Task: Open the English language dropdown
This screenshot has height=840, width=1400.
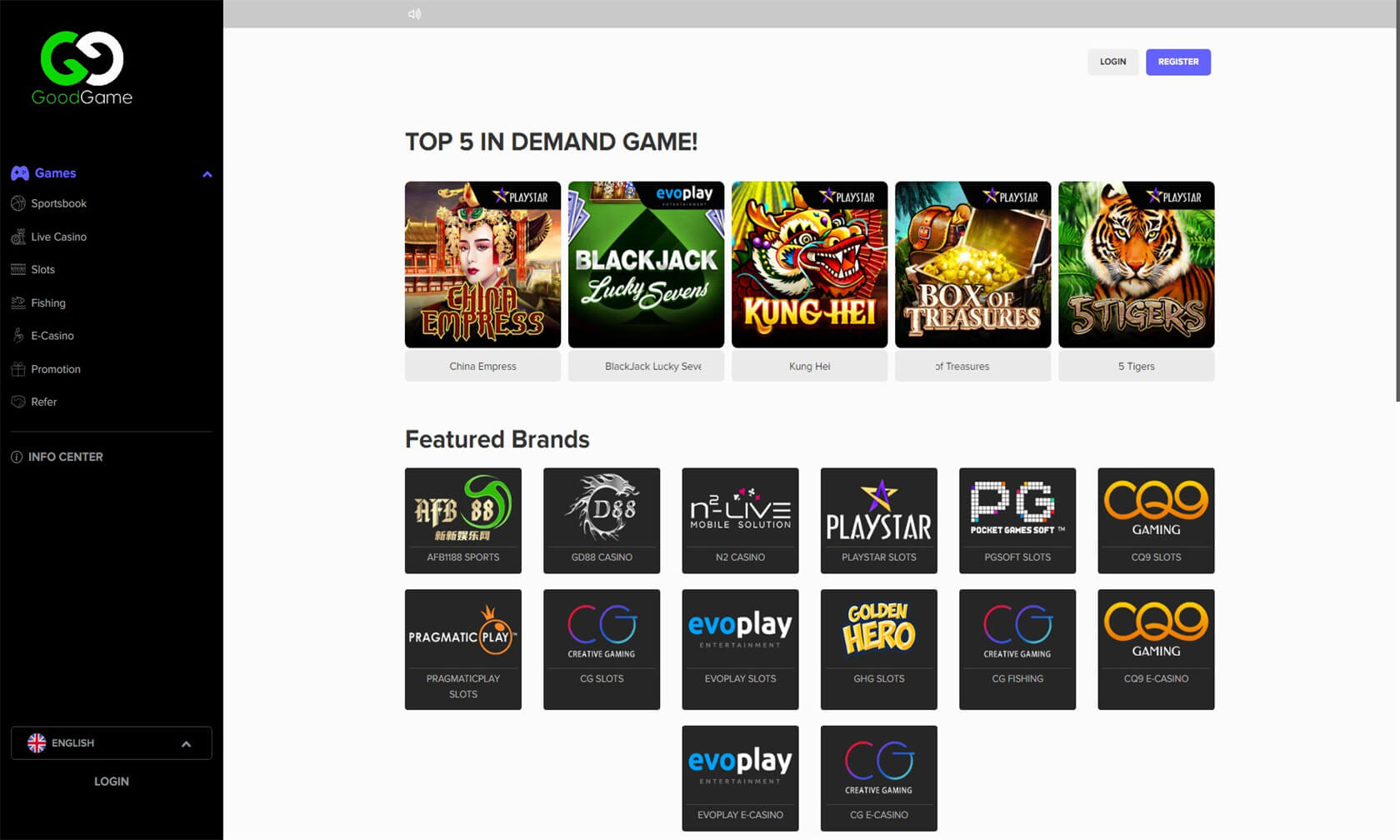Action: tap(111, 743)
